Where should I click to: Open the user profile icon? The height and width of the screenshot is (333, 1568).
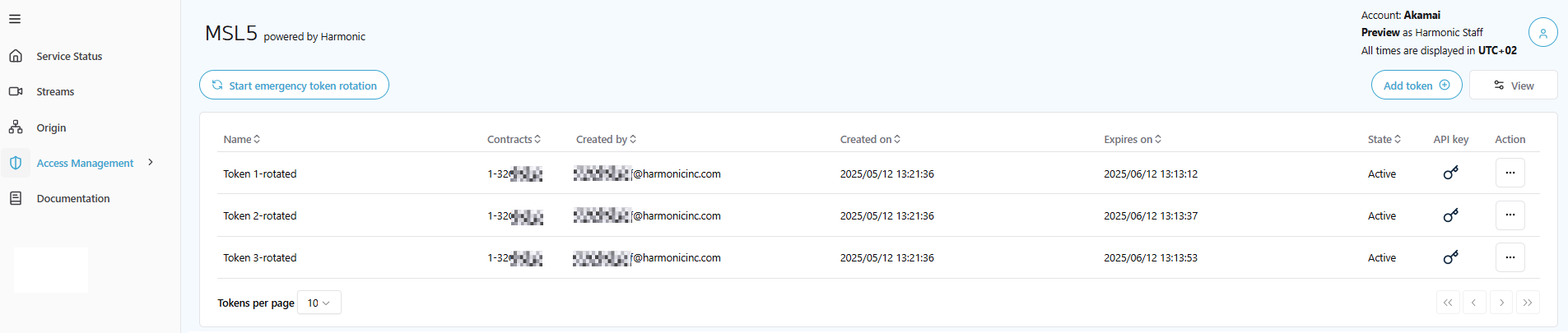coord(1542,33)
